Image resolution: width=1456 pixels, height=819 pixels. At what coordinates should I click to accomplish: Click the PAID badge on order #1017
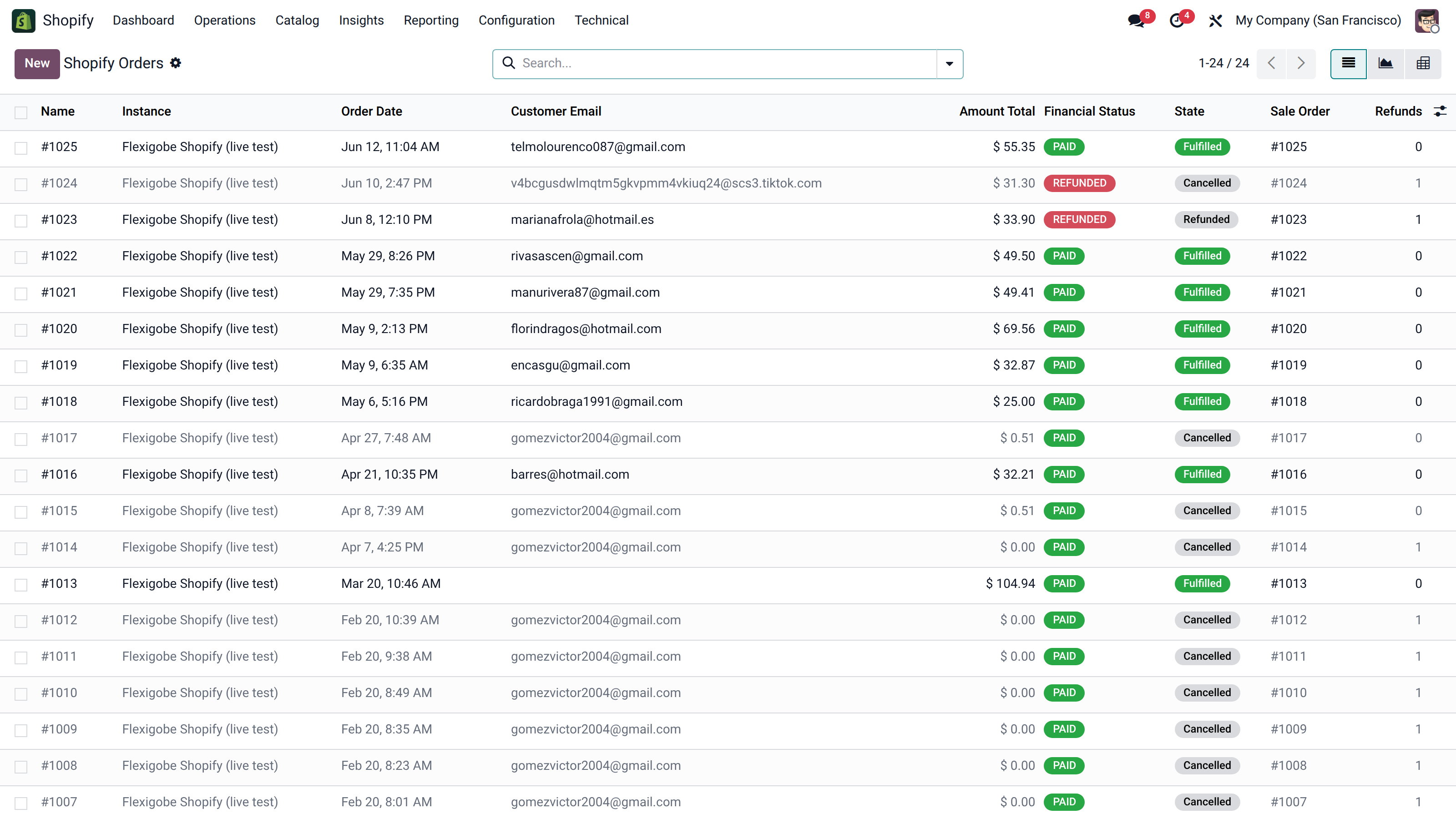coord(1064,438)
